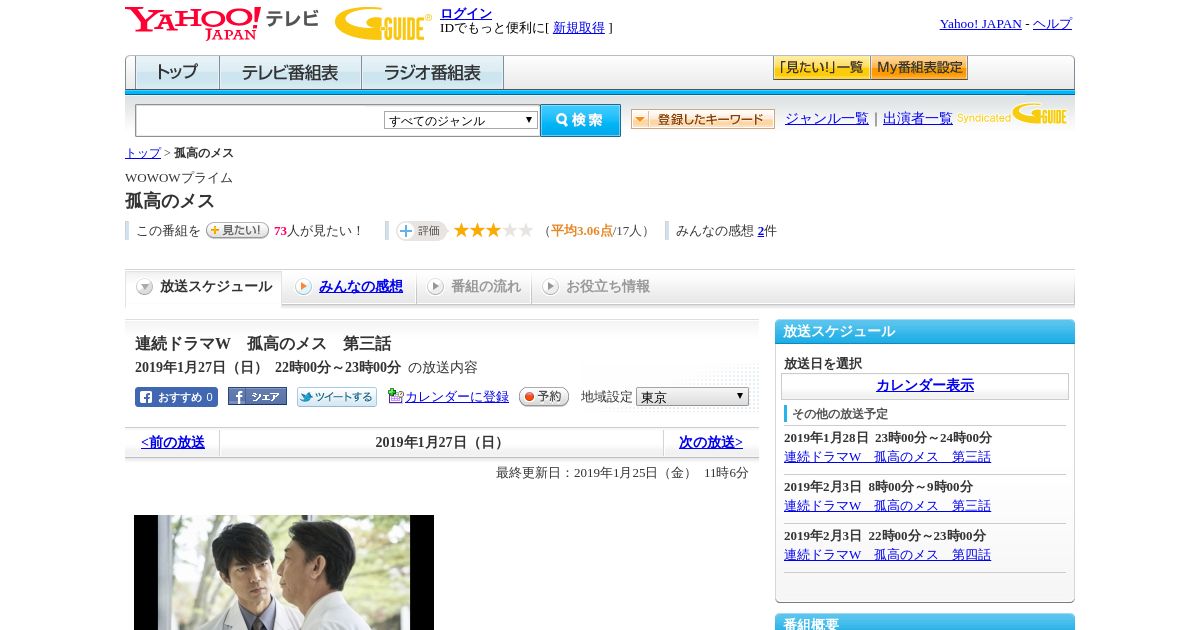Open the 第四話 link under 2月3日 22時
This screenshot has width=1200, height=630.
[887, 555]
